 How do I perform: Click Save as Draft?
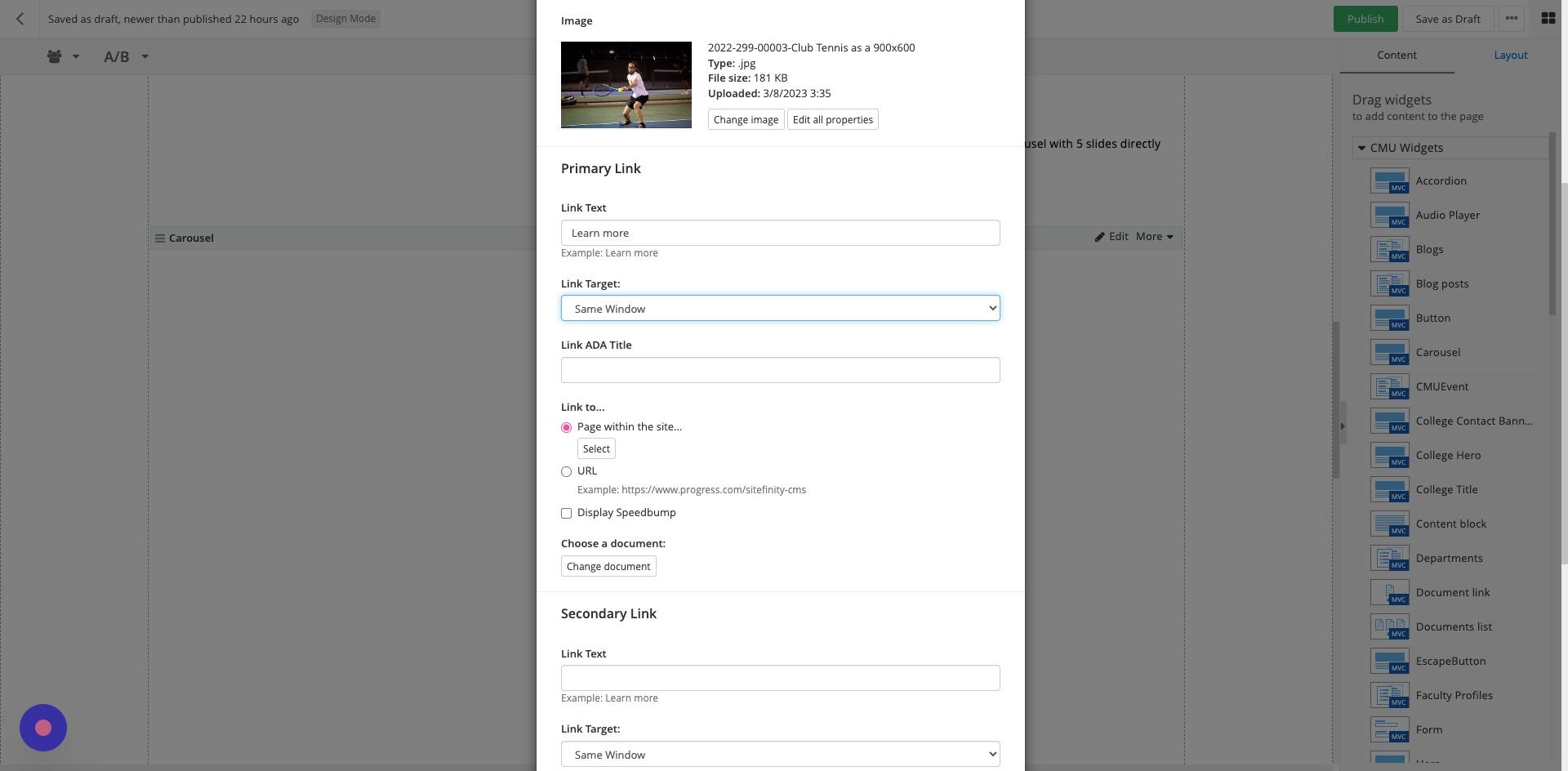(x=1447, y=19)
